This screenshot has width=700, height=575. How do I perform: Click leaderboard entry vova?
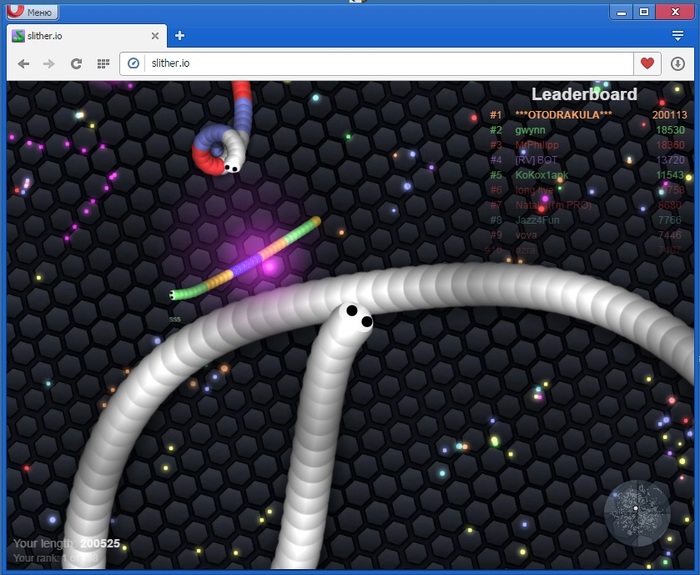(526, 235)
